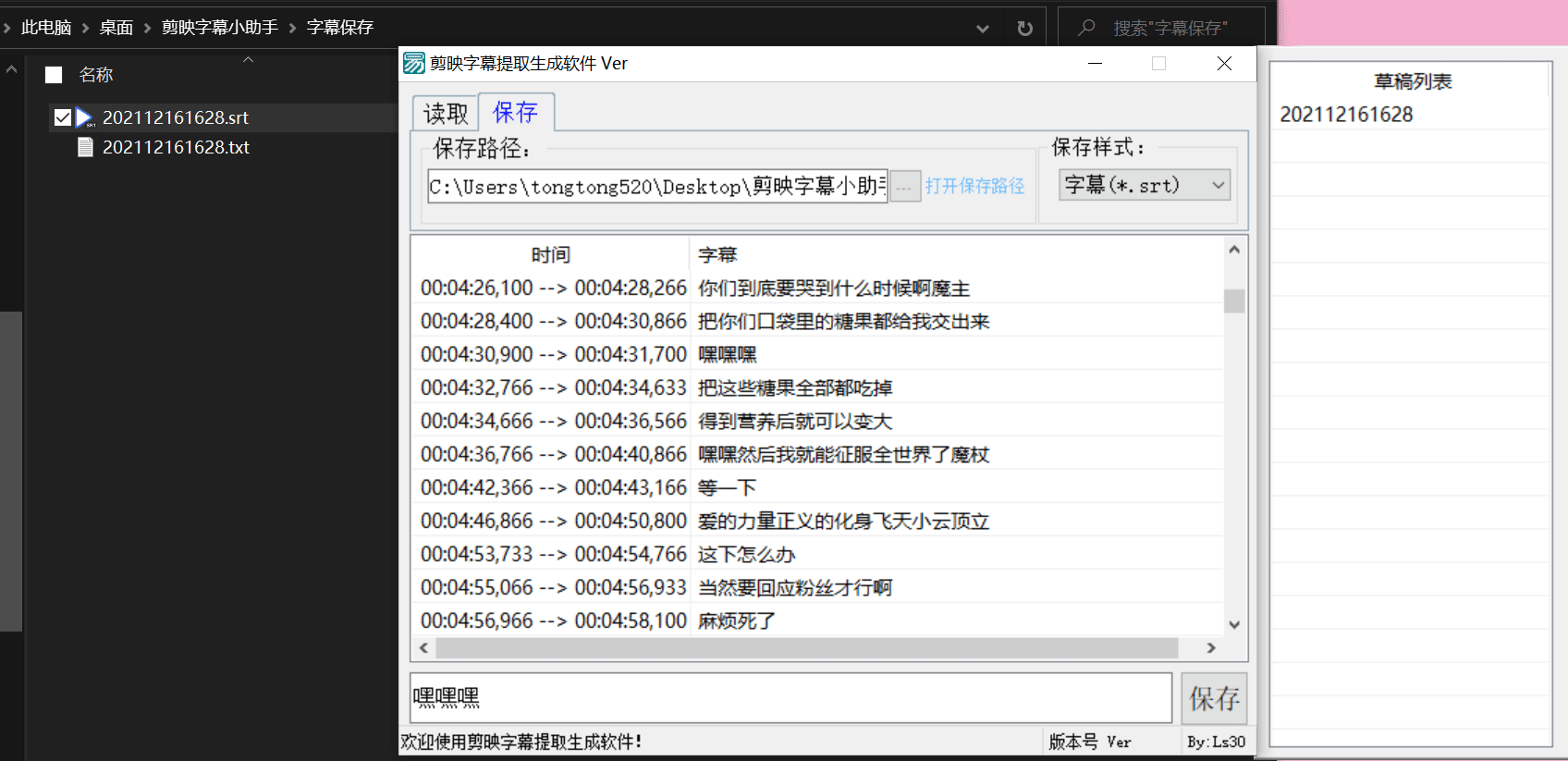Select subtitle row 得到营养后就可以变大
Screen dimensions: 1568x761
click(x=817, y=421)
